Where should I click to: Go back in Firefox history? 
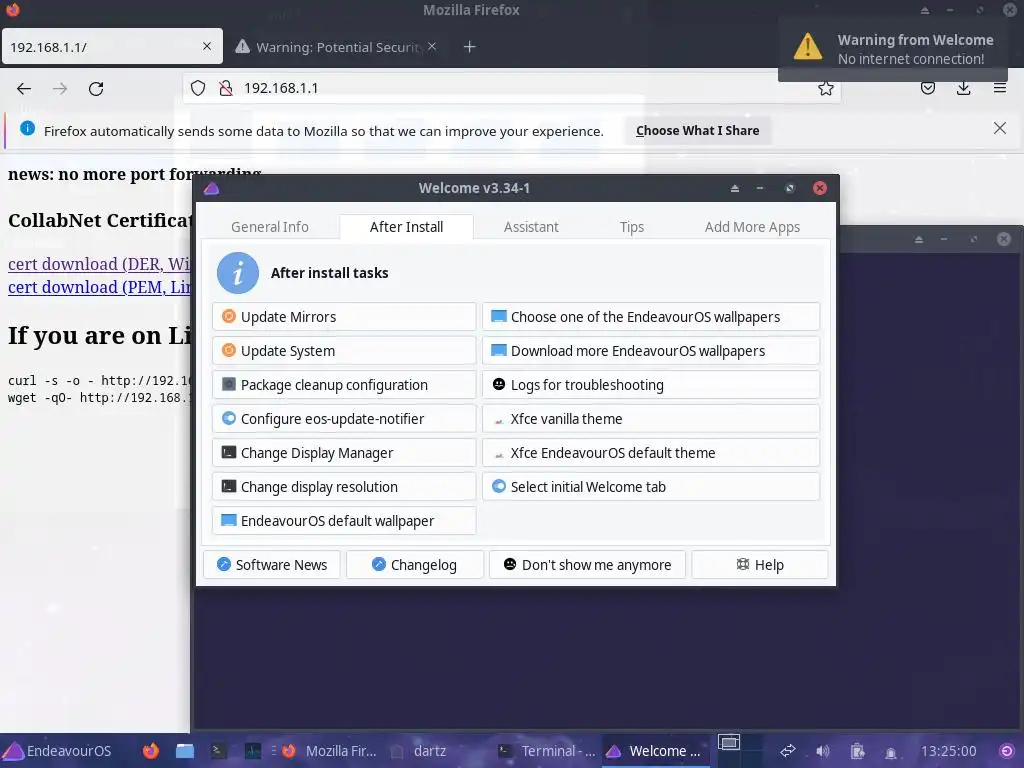(24, 88)
